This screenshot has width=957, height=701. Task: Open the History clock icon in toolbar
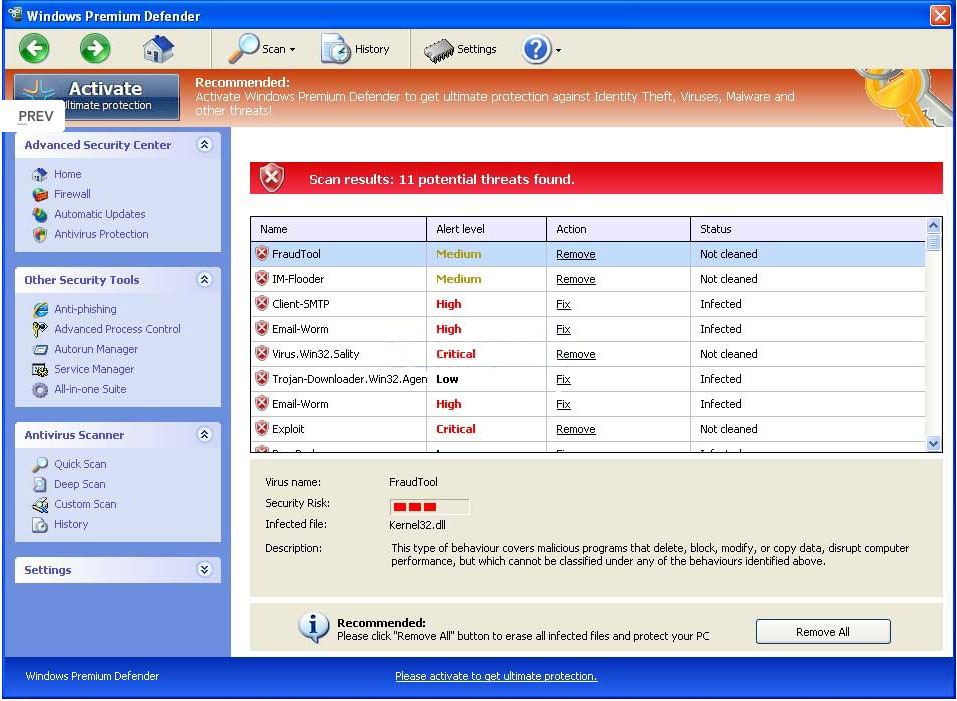point(336,49)
